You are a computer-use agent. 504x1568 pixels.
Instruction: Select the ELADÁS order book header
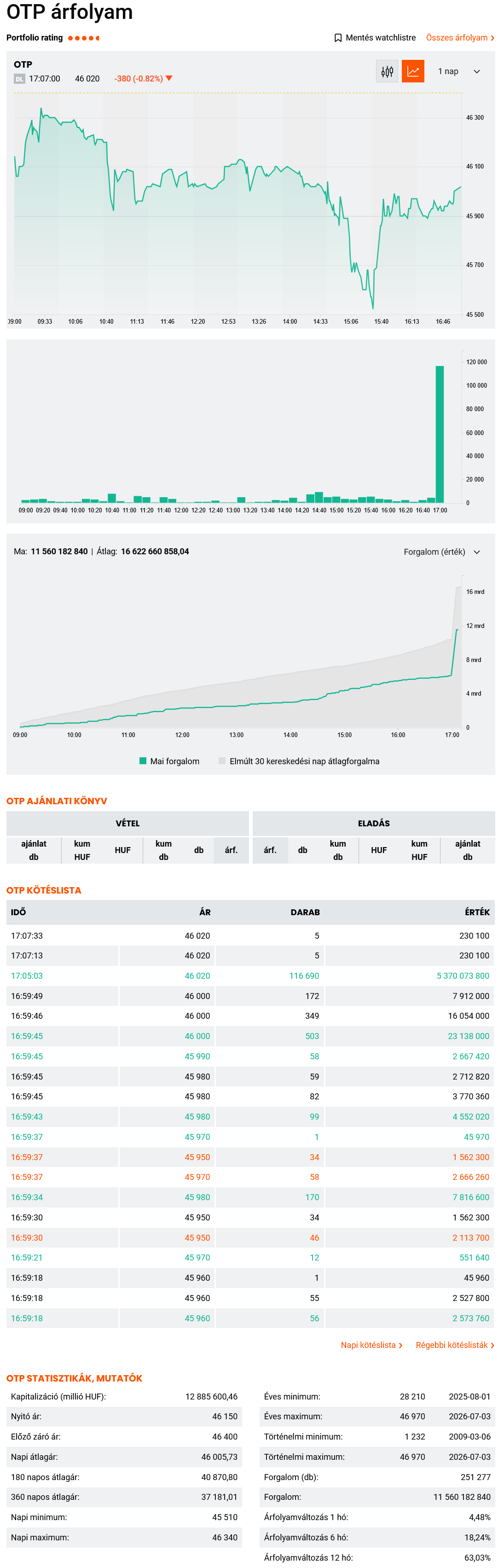tap(374, 824)
